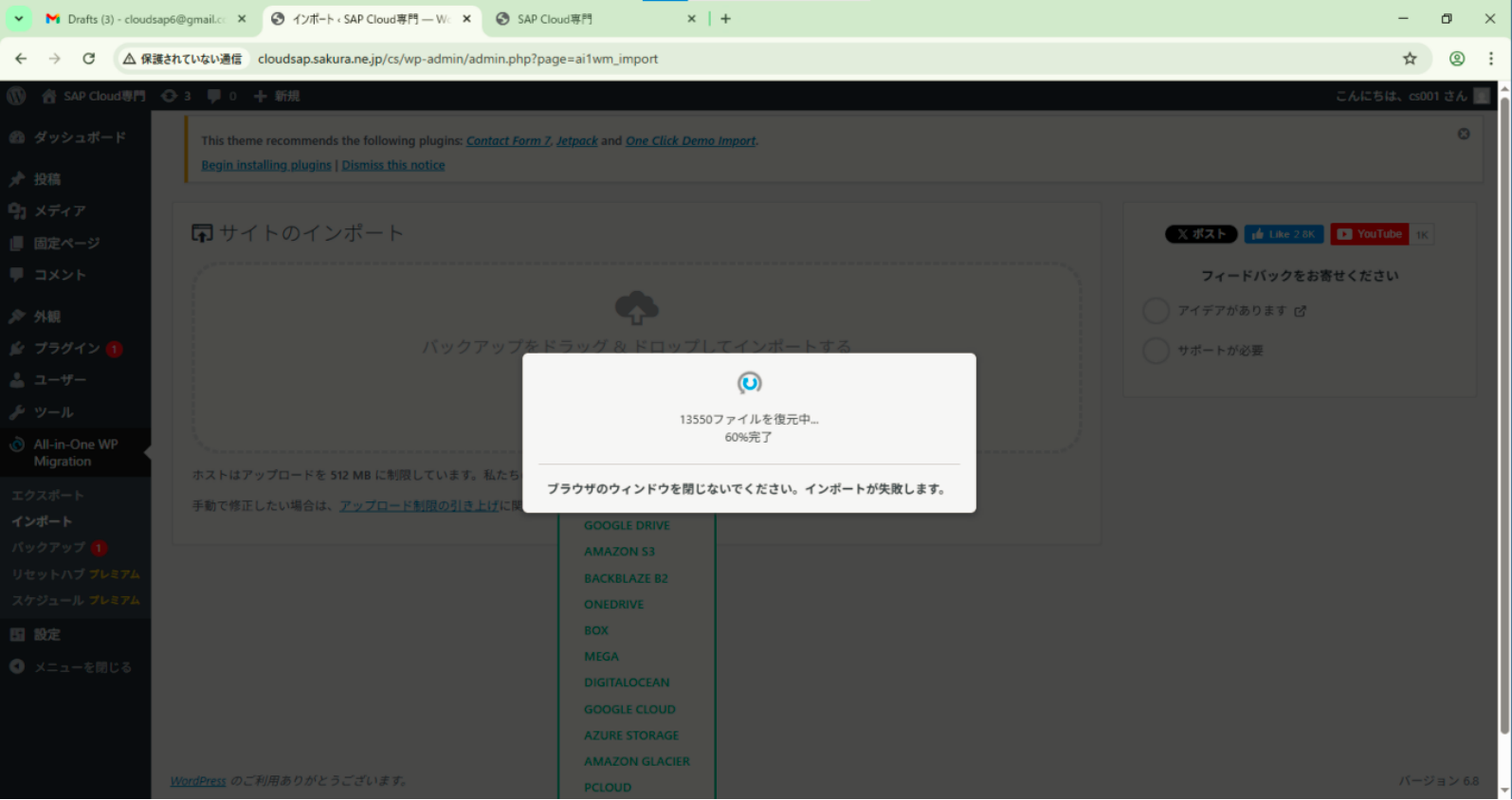The height and width of the screenshot is (800, 1512).
Task: Open ダッシュボード in sidebar
Action: click(x=75, y=137)
